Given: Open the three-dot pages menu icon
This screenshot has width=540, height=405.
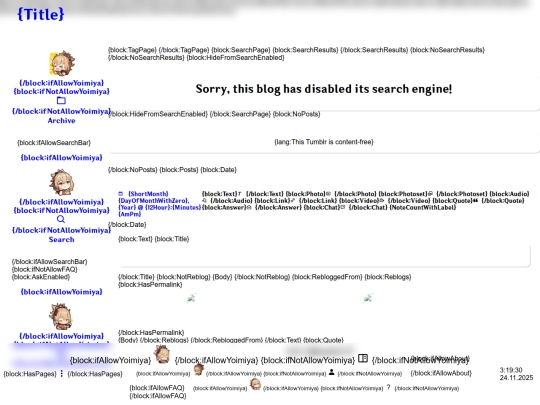Looking at the screenshot, I should (x=62, y=373).
